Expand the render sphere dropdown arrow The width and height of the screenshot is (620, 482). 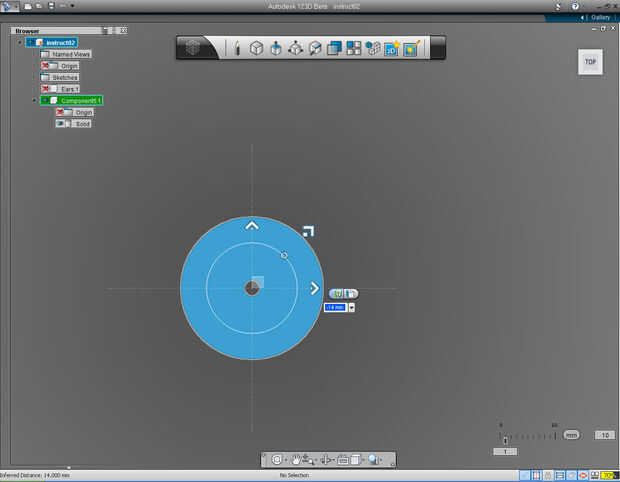(x=381, y=460)
